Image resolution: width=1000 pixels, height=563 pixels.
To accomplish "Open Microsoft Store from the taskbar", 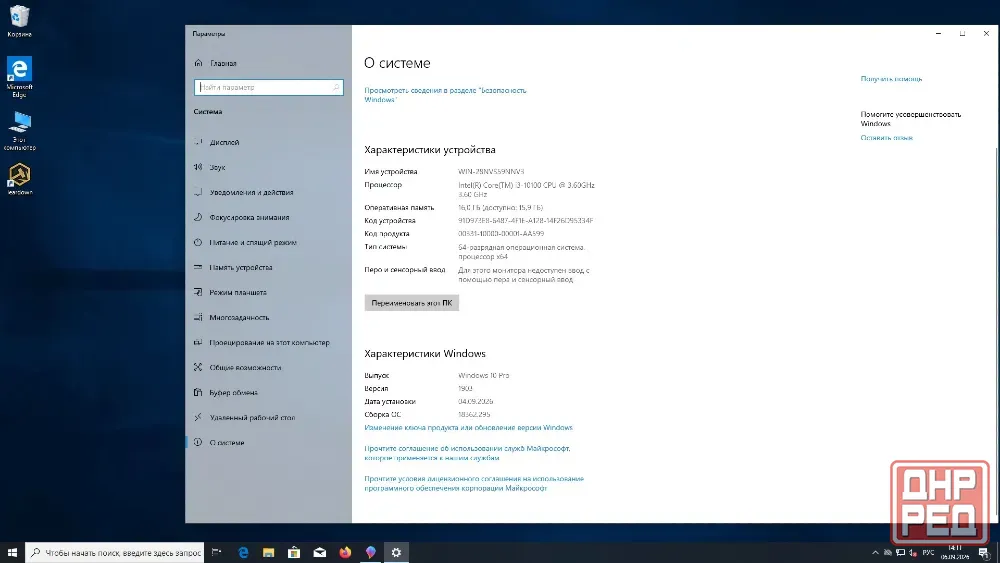I will click(294, 552).
